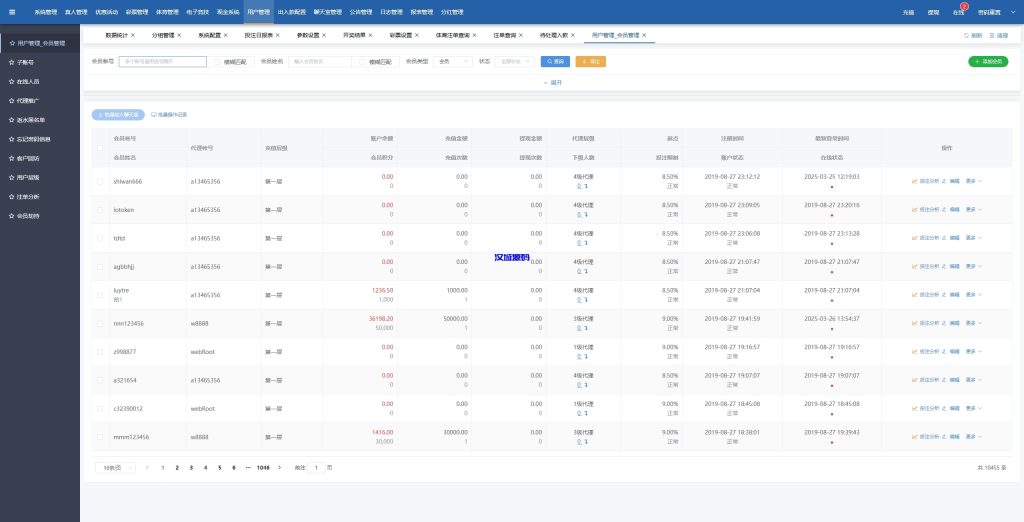
Task: Click the subordinate count person icon for nnn123456
Action: 579,329
